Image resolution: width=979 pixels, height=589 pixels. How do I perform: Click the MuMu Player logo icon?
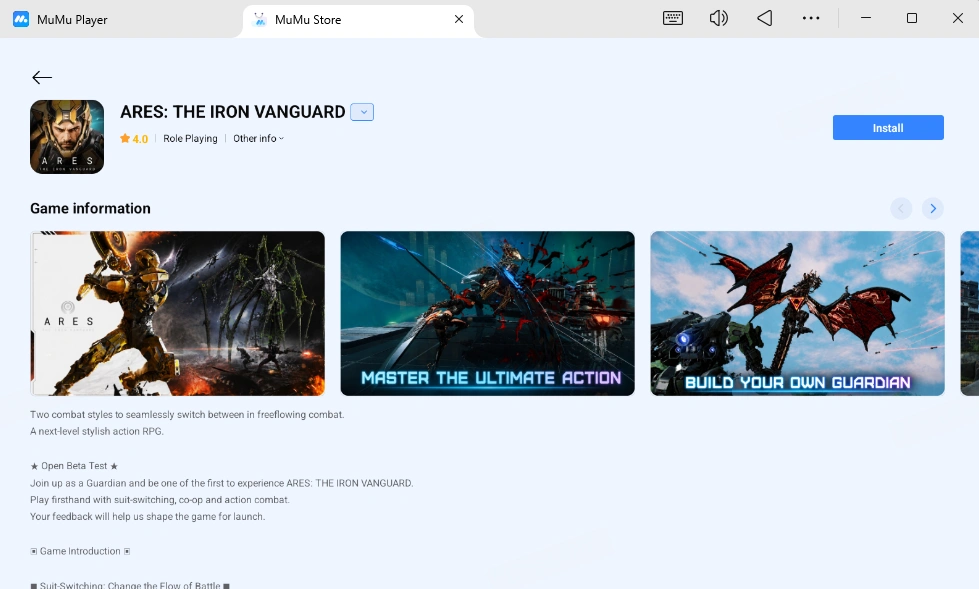[x=21, y=19]
